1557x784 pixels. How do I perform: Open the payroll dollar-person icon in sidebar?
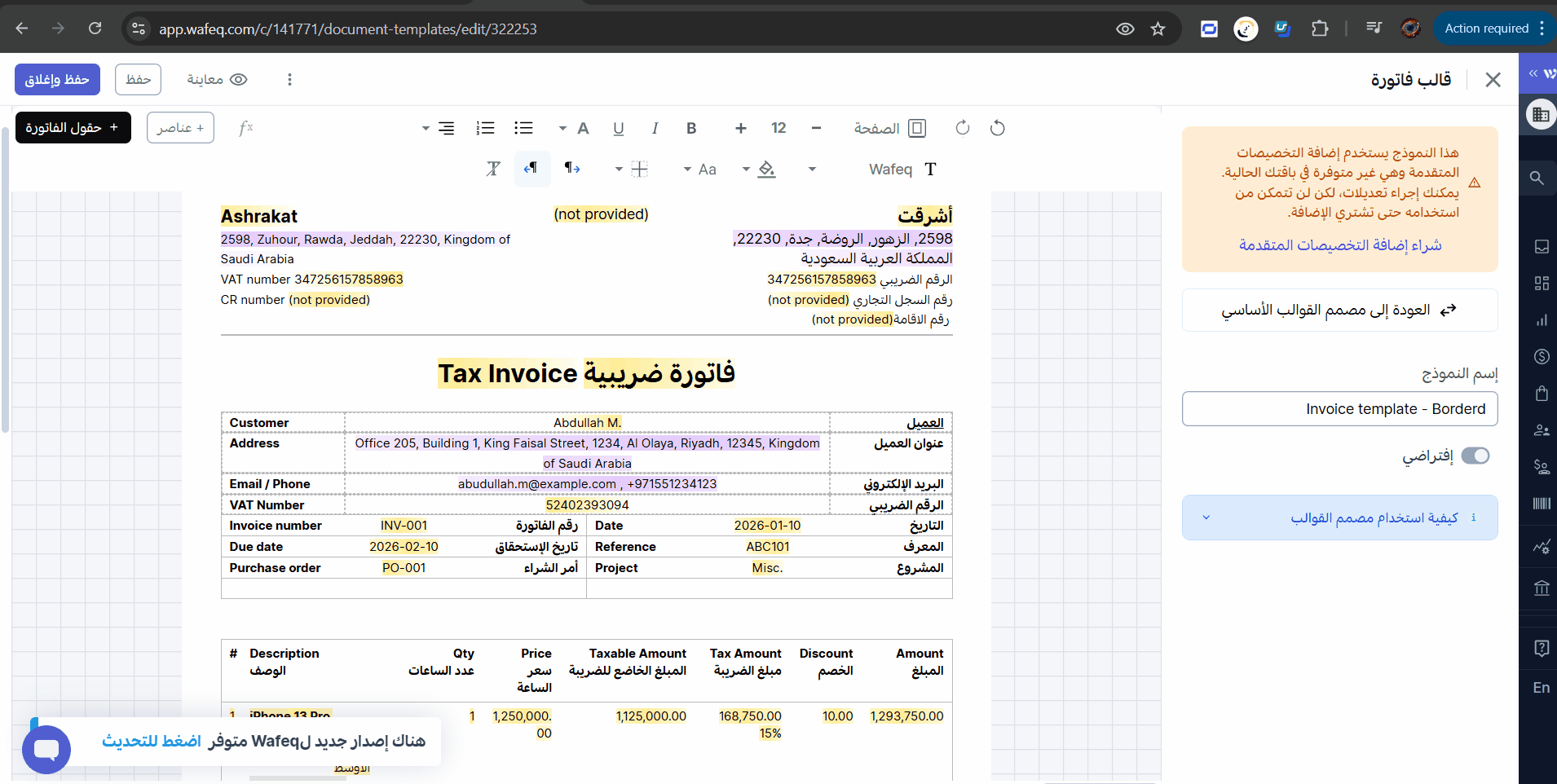click(1542, 466)
